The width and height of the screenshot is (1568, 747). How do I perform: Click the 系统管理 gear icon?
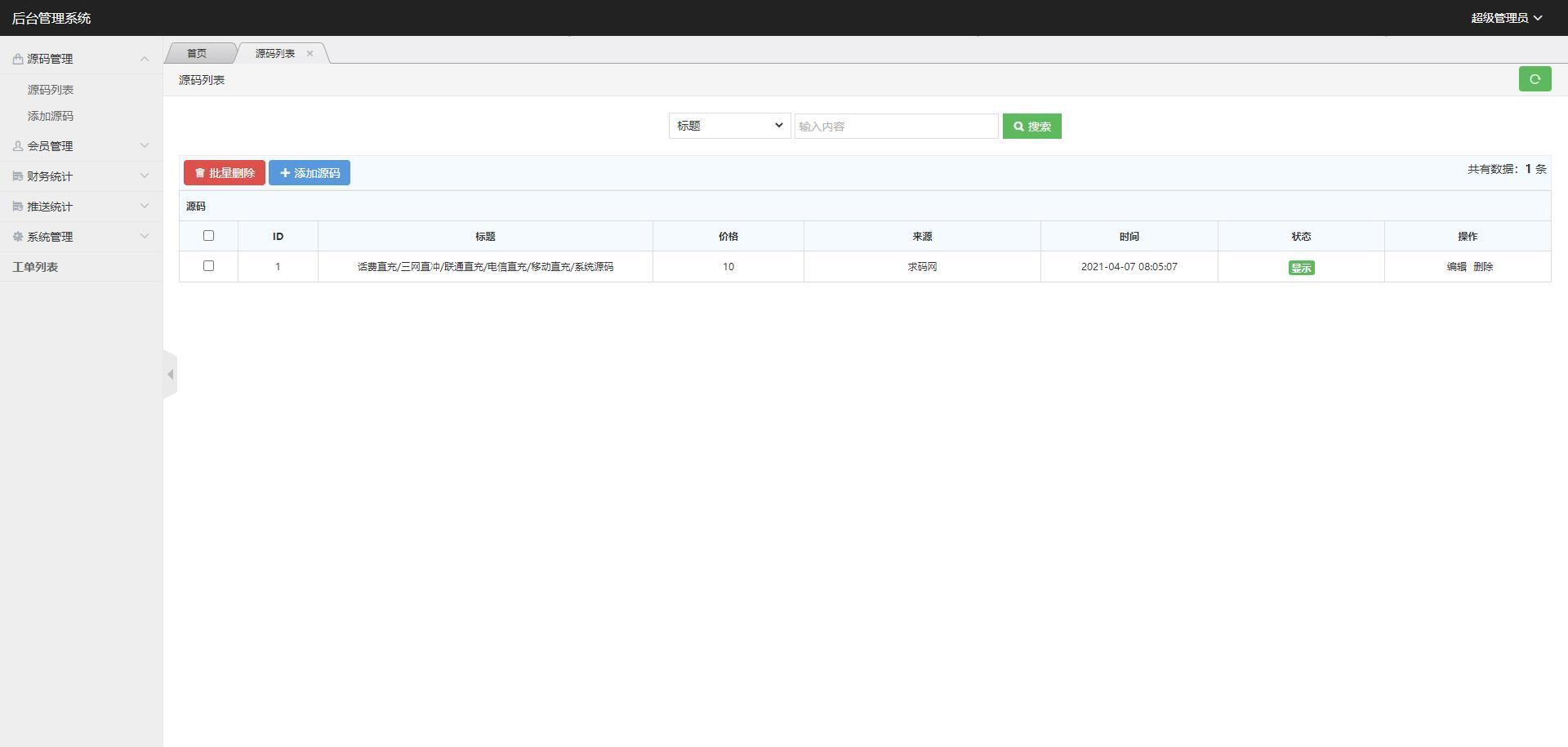(16, 236)
